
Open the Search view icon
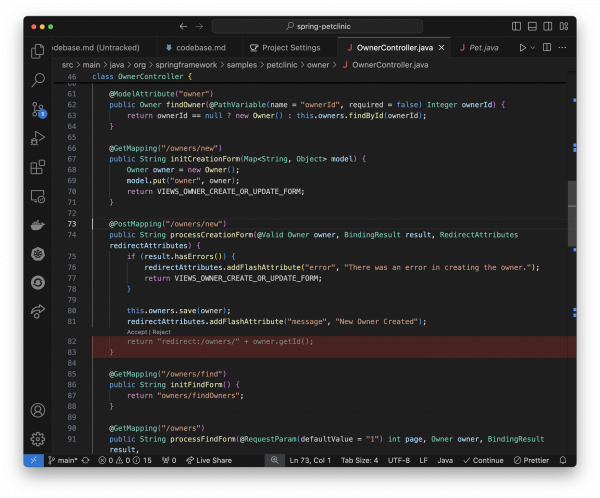pyautogui.click(x=38, y=80)
